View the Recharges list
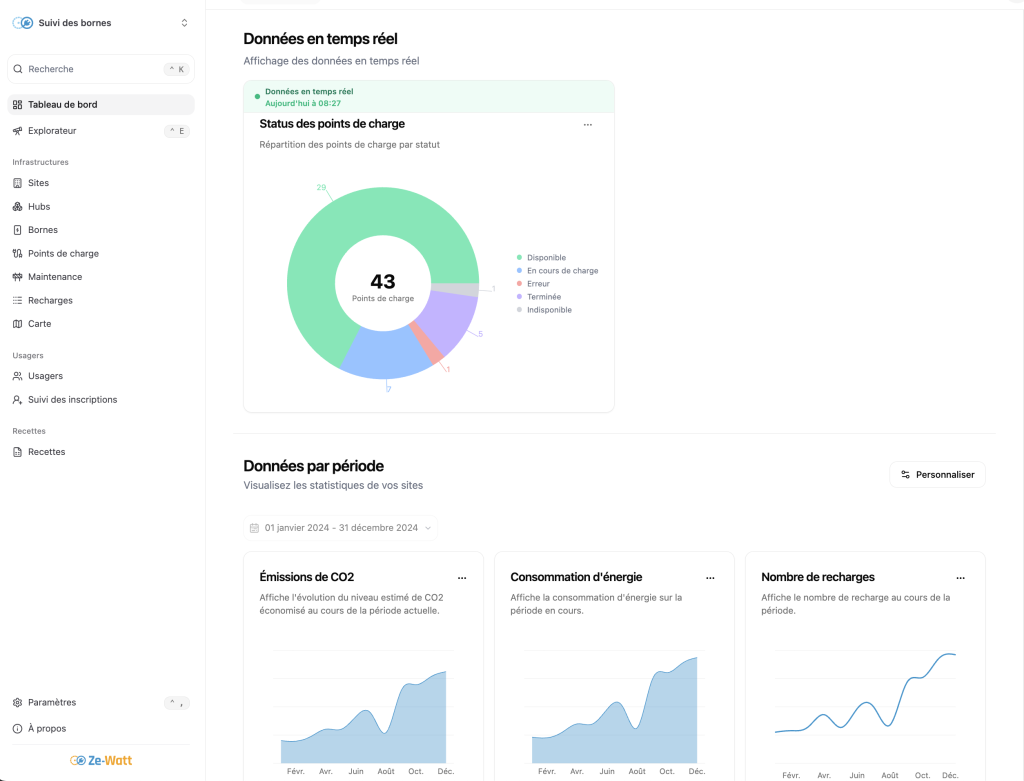This screenshot has height=781, width=1024. click(51, 300)
